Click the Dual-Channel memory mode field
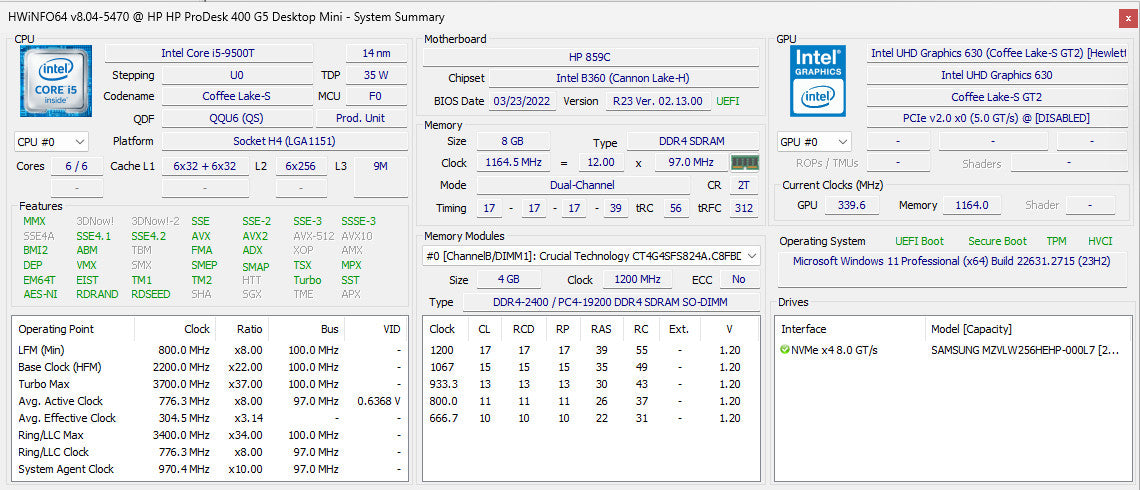The width and height of the screenshot is (1140, 490). coord(581,185)
